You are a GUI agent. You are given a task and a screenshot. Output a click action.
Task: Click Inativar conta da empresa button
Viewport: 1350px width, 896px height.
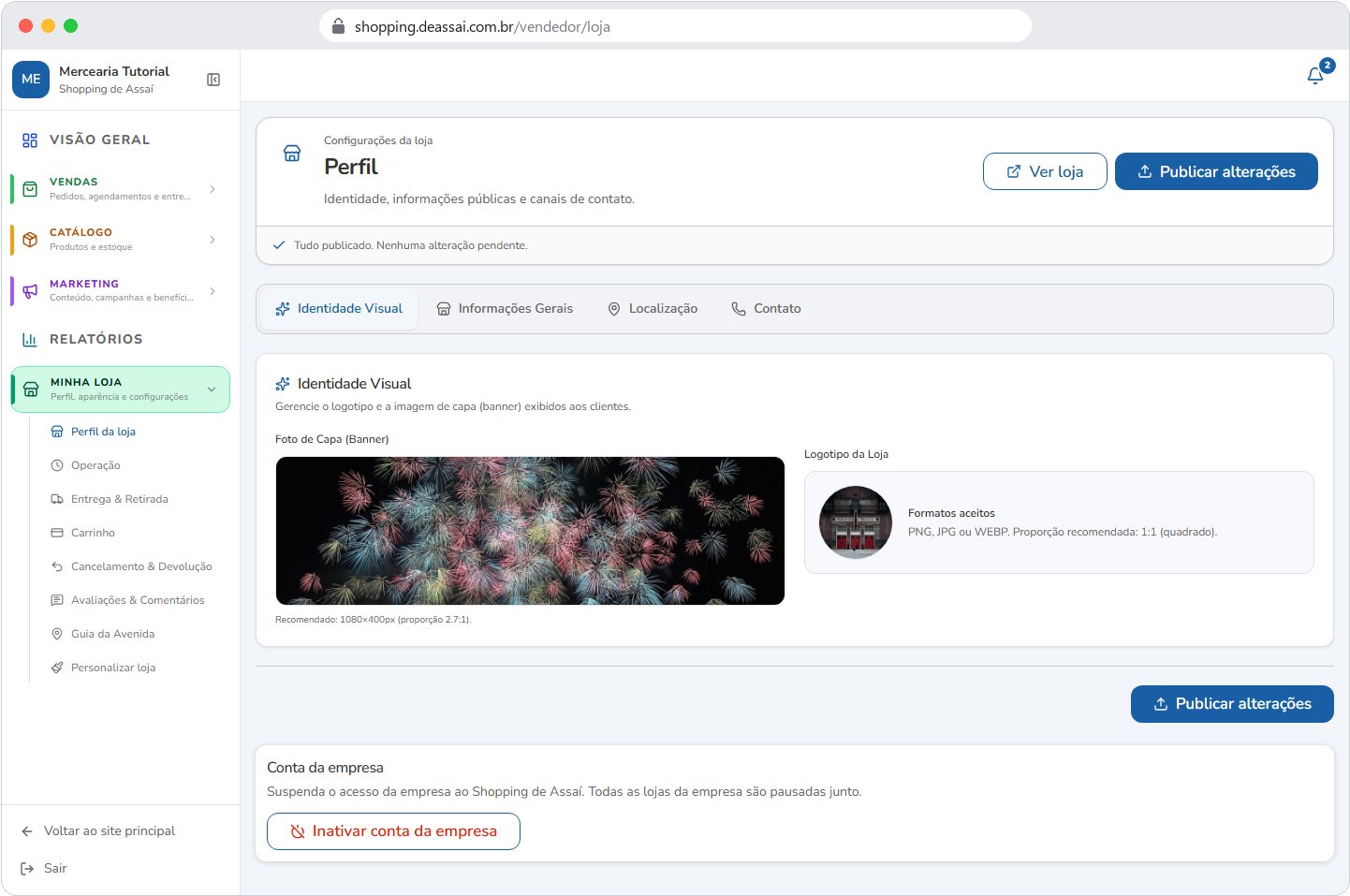[x=393, y=831]
